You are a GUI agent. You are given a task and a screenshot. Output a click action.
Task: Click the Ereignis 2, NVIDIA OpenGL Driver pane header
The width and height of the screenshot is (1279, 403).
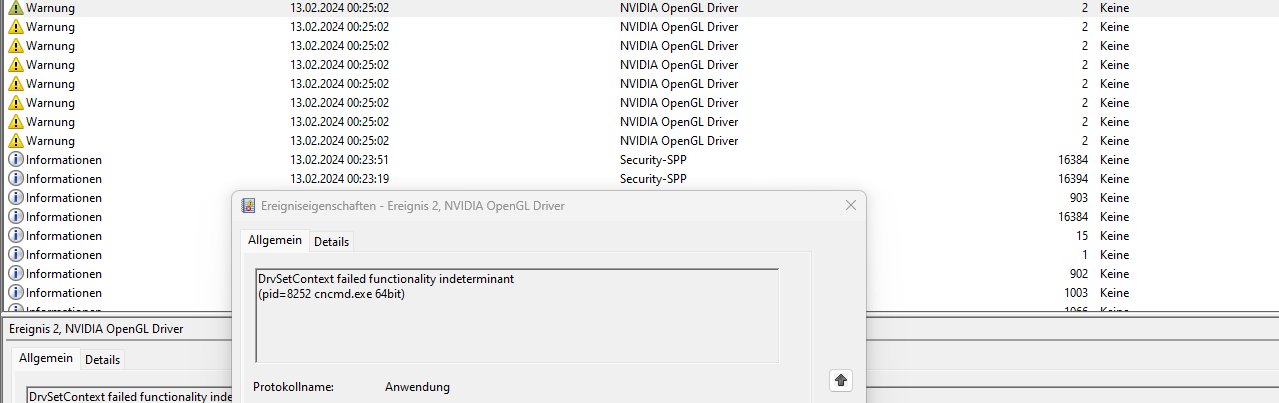[96, 329]
